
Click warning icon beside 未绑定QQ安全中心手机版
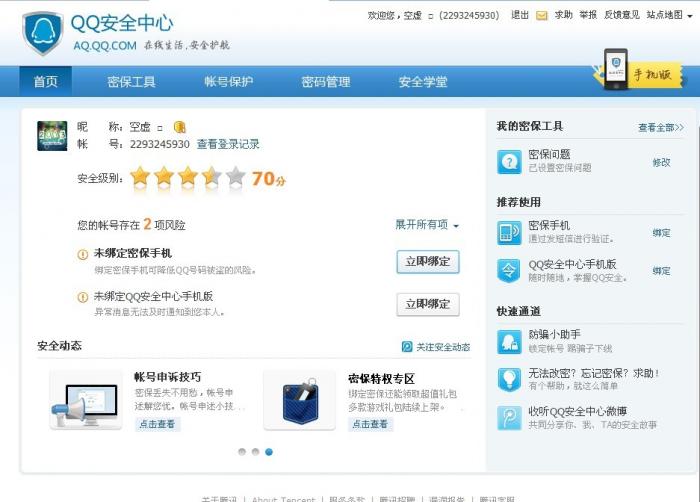[x=83, y=297]
